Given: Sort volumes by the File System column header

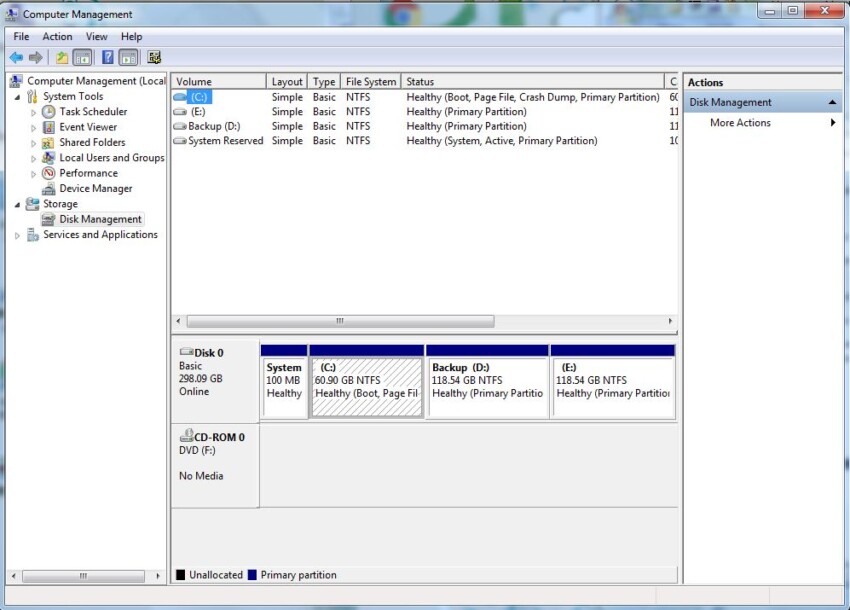Looking at the screenshot, I should pyautogui.click(x=370, y=81).
